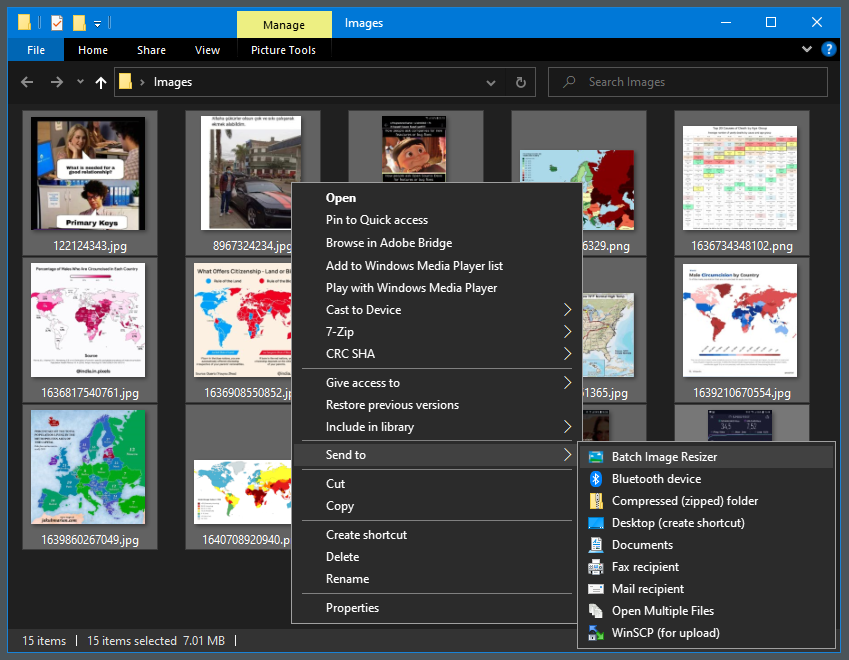
Task: Click the Mail recipient icon
Action: 596,589
